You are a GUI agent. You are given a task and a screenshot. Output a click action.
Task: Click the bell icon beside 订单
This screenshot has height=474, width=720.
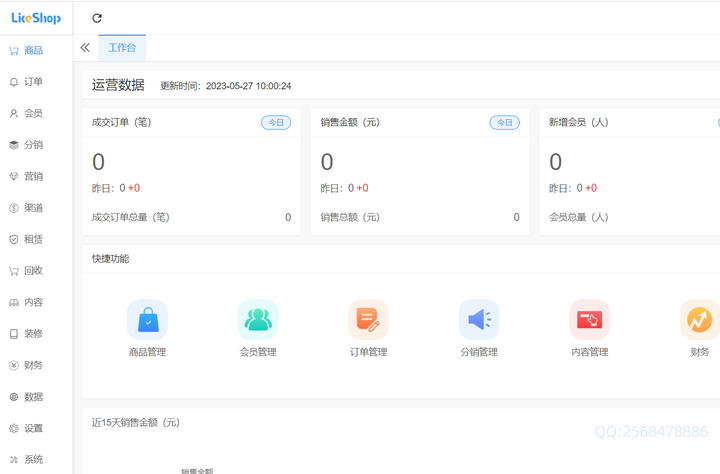[x=14, y=82]
